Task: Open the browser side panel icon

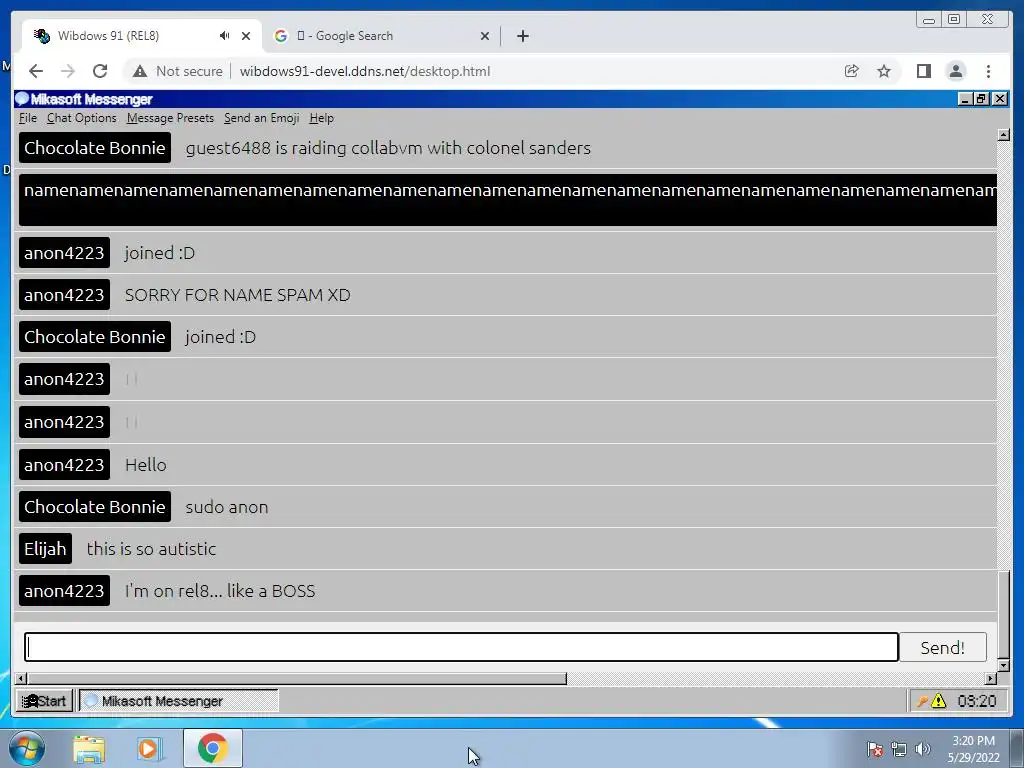Action: (923, 71)
